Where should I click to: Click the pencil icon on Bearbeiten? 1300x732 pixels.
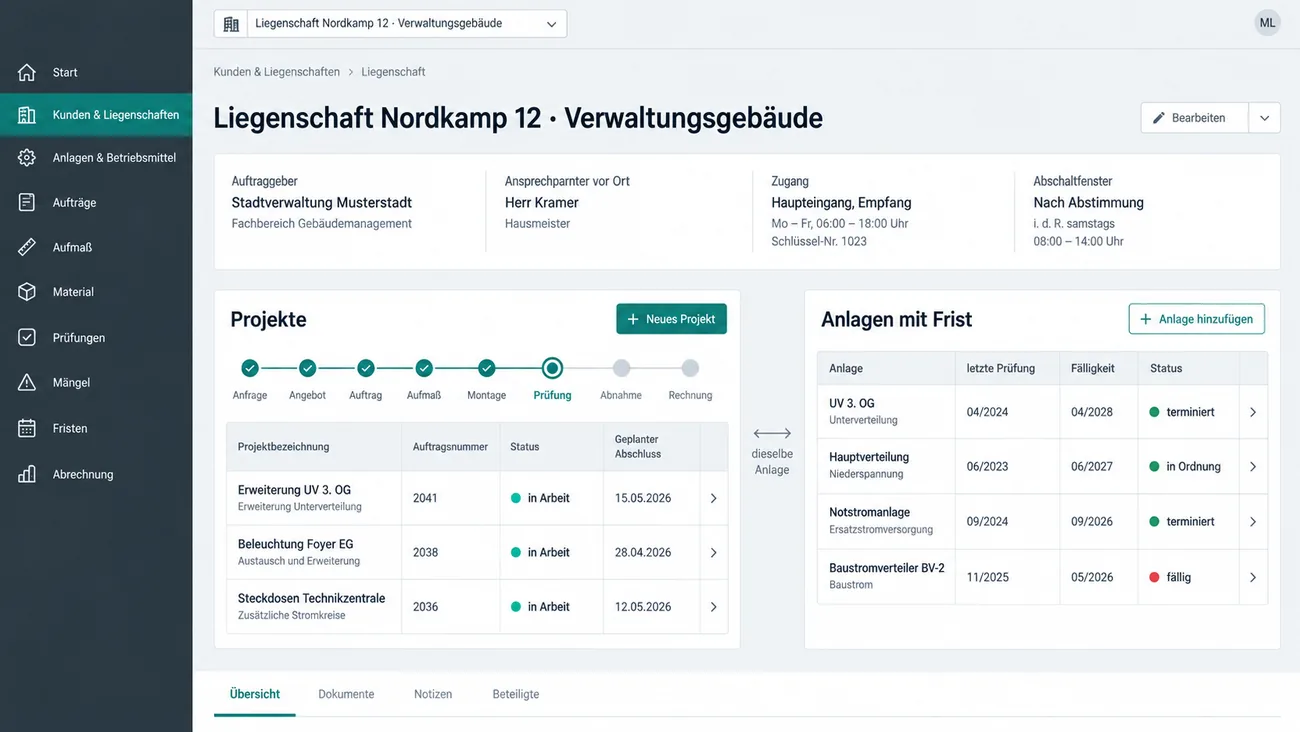coord(1159,118)
